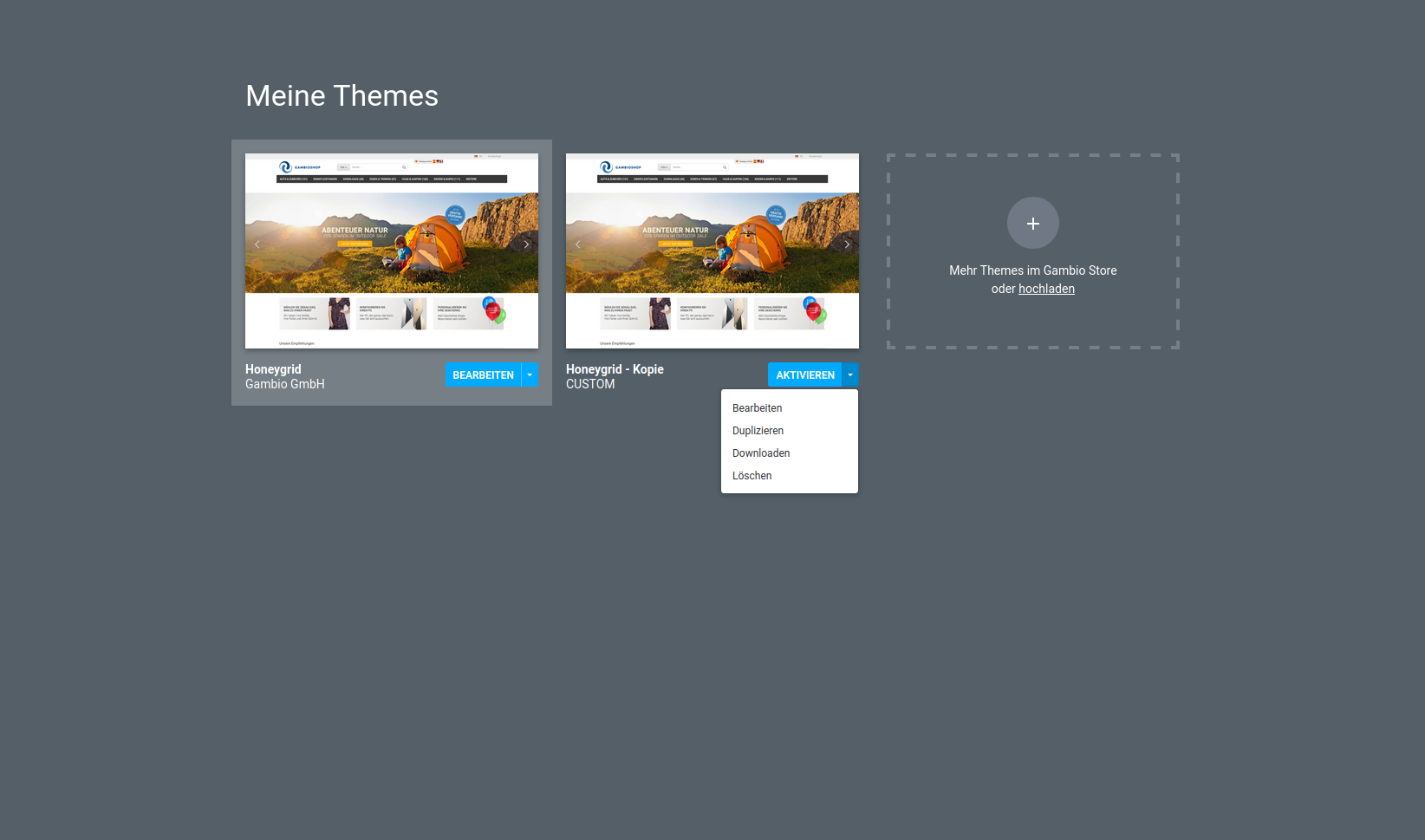Click right carousel arrow in Kopie preview

(847, 244)
